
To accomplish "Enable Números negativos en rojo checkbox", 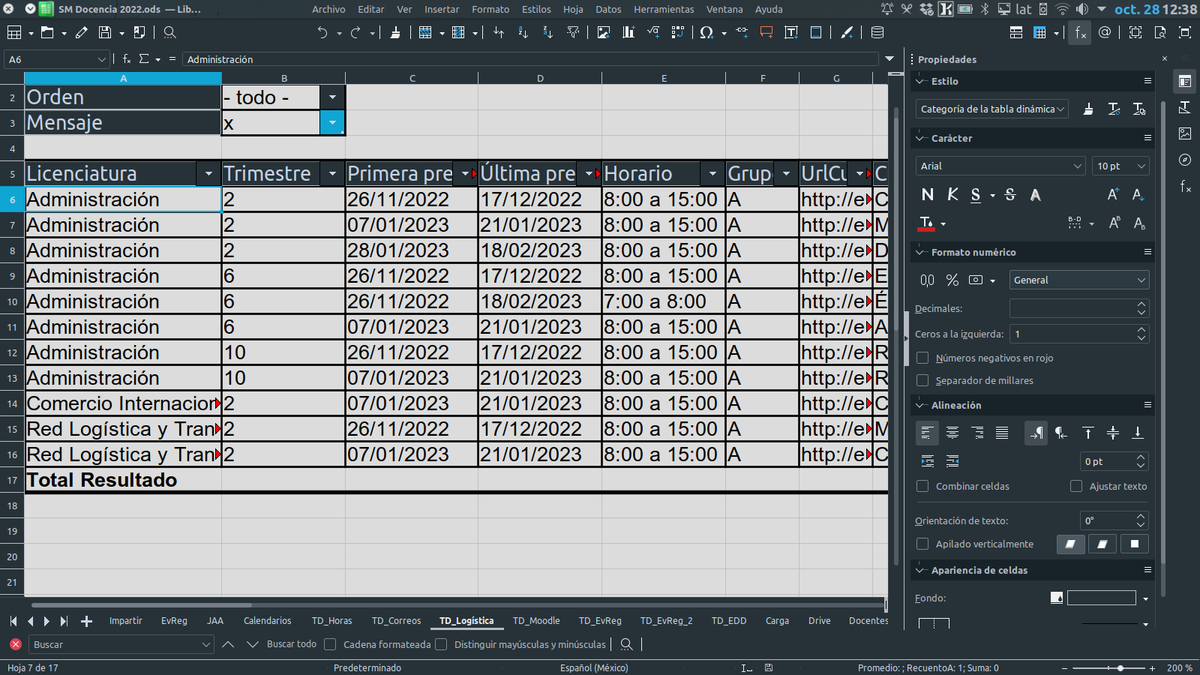I will tap(923, 358).
